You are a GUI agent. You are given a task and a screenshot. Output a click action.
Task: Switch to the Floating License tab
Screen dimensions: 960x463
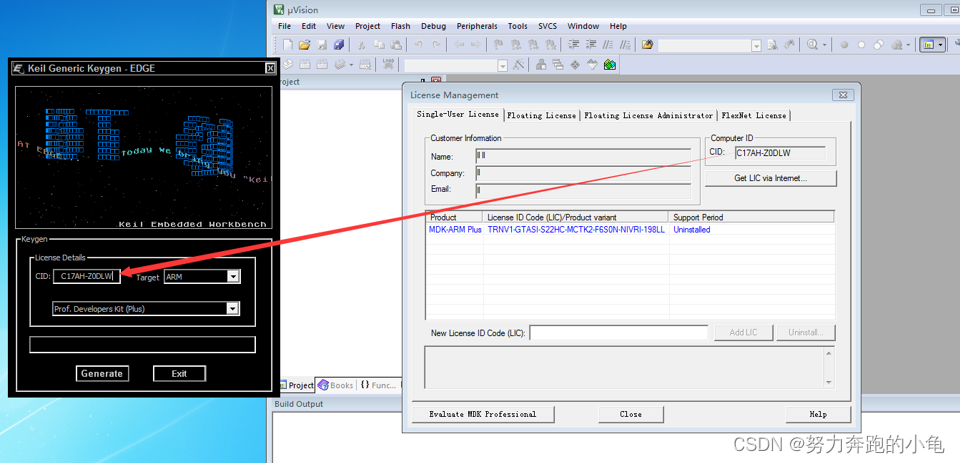point(541,115)
